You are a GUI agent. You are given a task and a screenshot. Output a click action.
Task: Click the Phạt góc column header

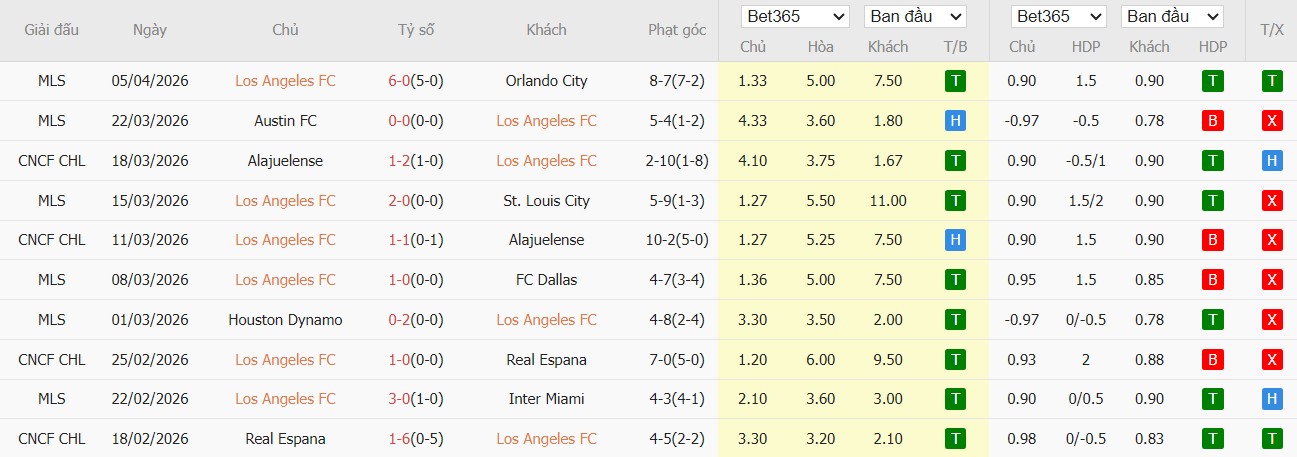(x=676, y=30)
